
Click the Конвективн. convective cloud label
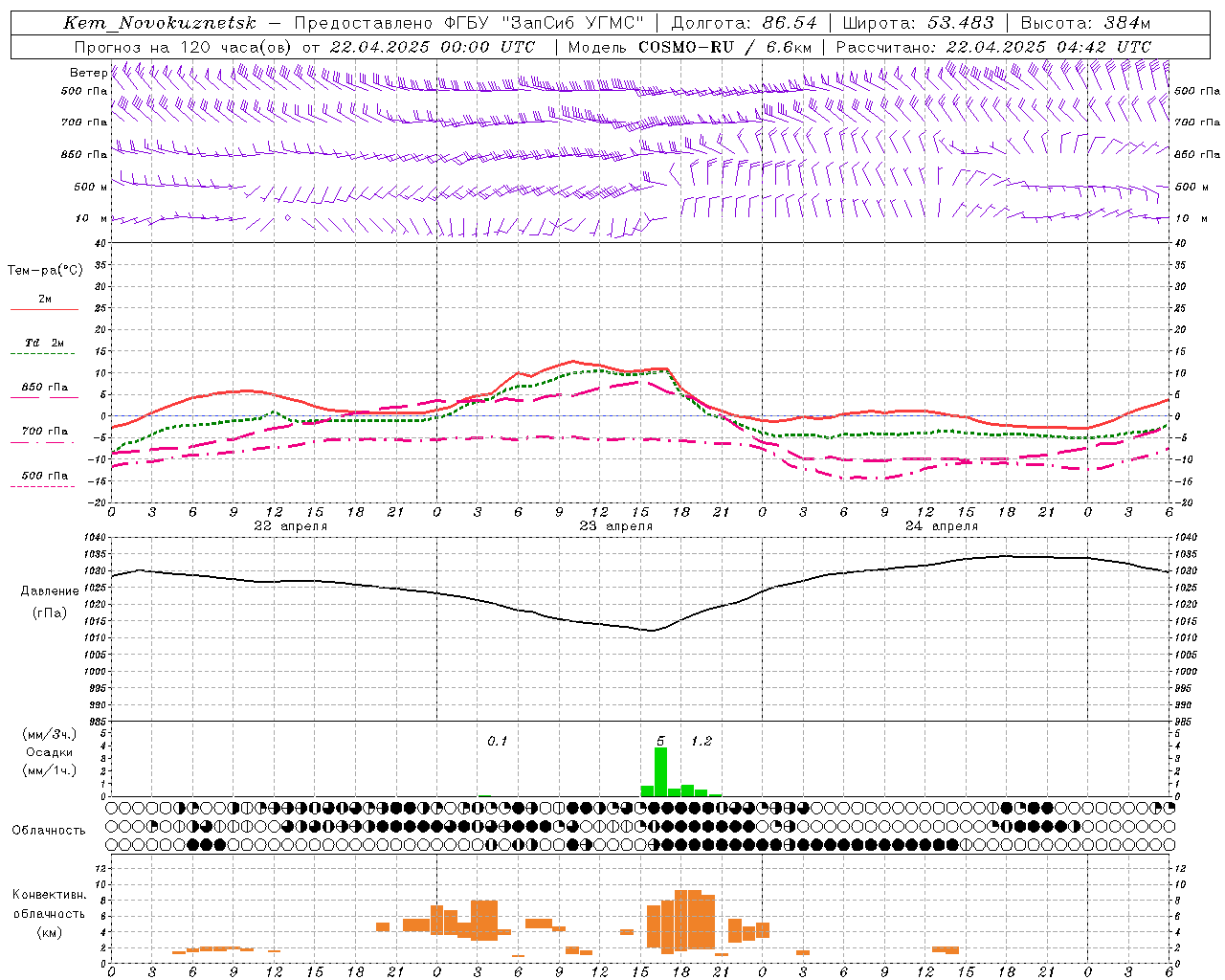coord(50,895)
